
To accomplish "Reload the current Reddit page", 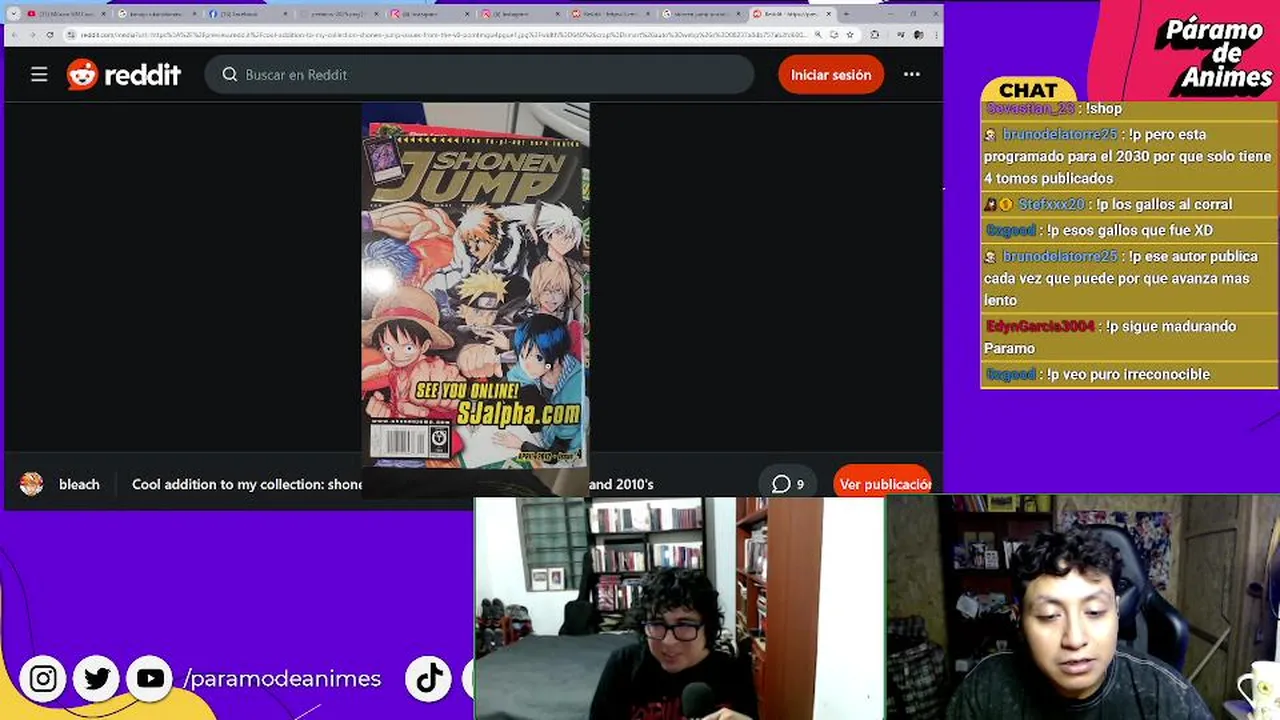I will point(50,35).
